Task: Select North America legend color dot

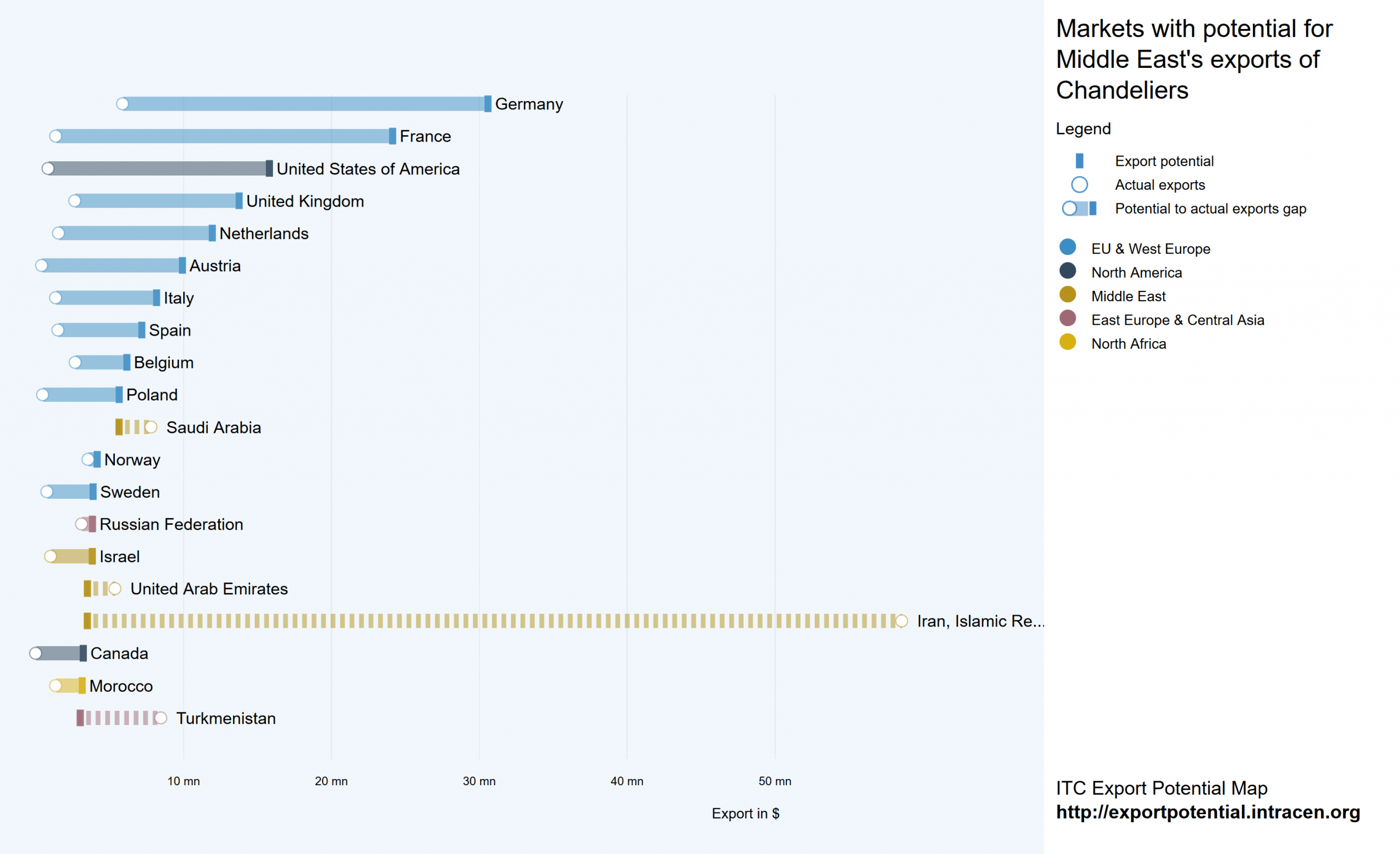Action: pos(1067,271)
